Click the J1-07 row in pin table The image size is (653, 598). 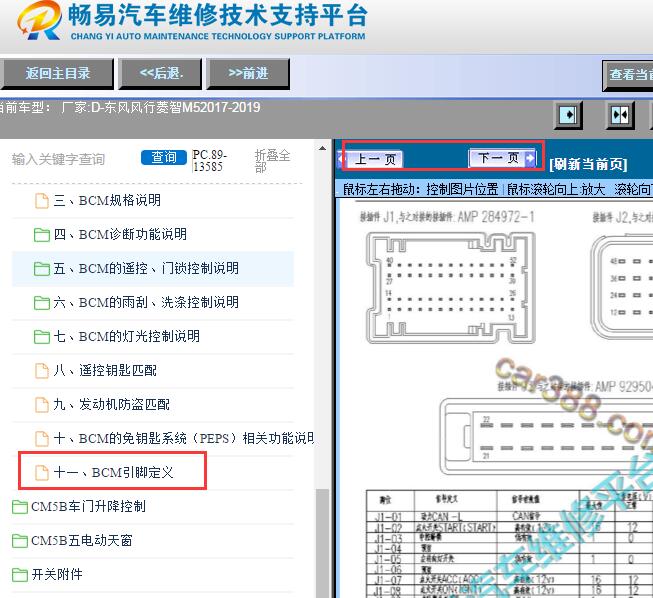(508, 580)
